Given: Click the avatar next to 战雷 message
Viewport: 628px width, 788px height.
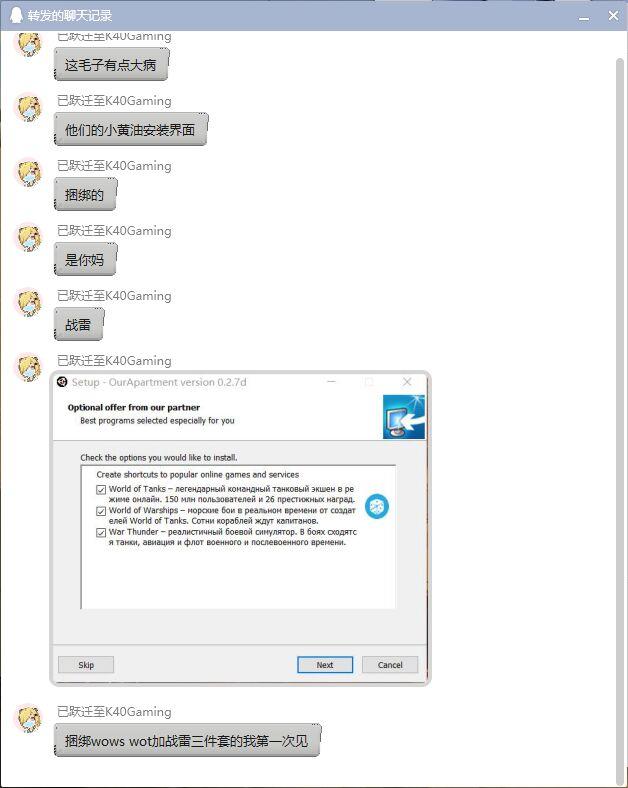Looking at the screenshot, I should pos(29,302).
